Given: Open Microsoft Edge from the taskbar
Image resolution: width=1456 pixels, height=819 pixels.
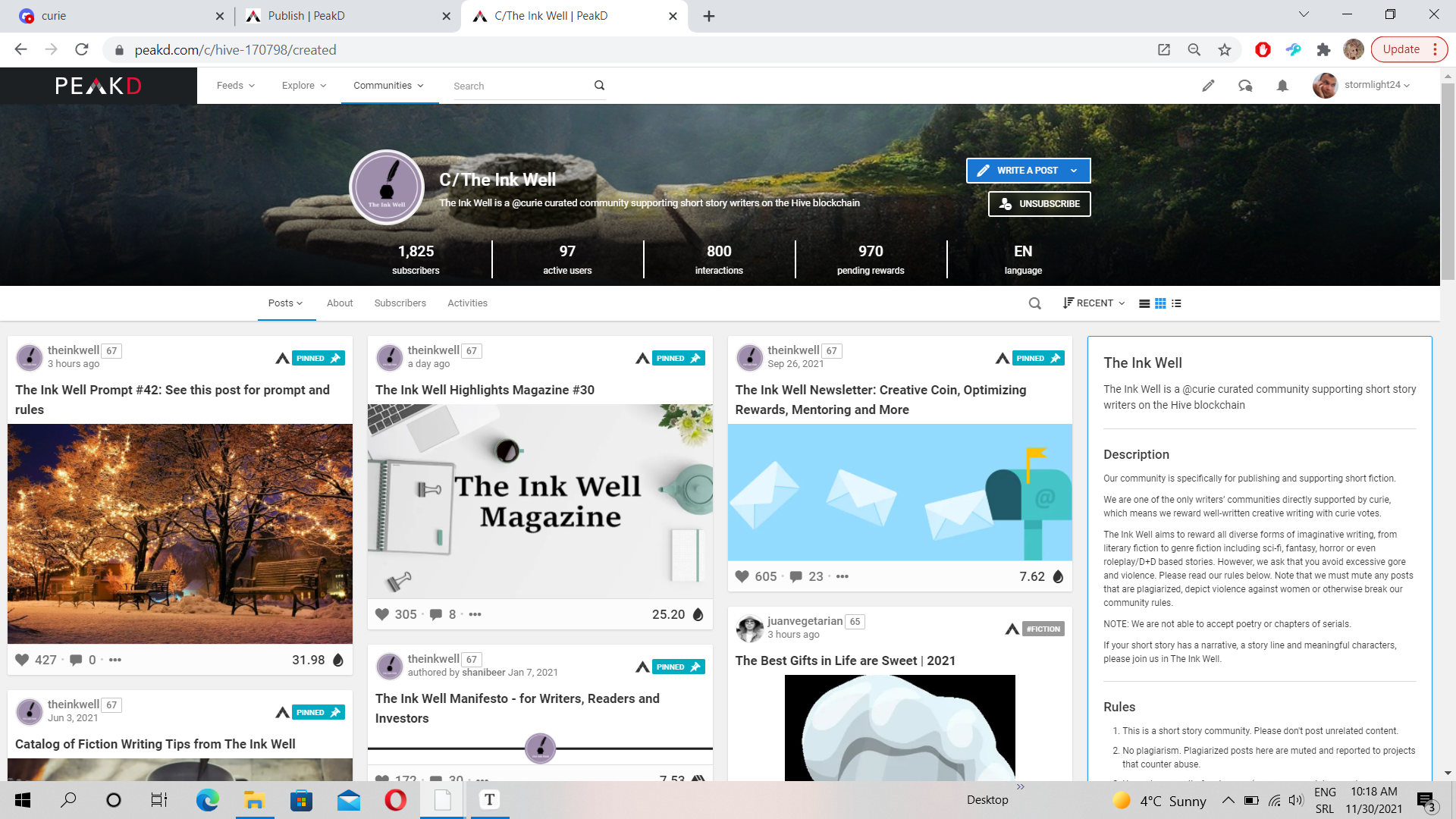Looking at the screenshot, I should click(207, 800).
